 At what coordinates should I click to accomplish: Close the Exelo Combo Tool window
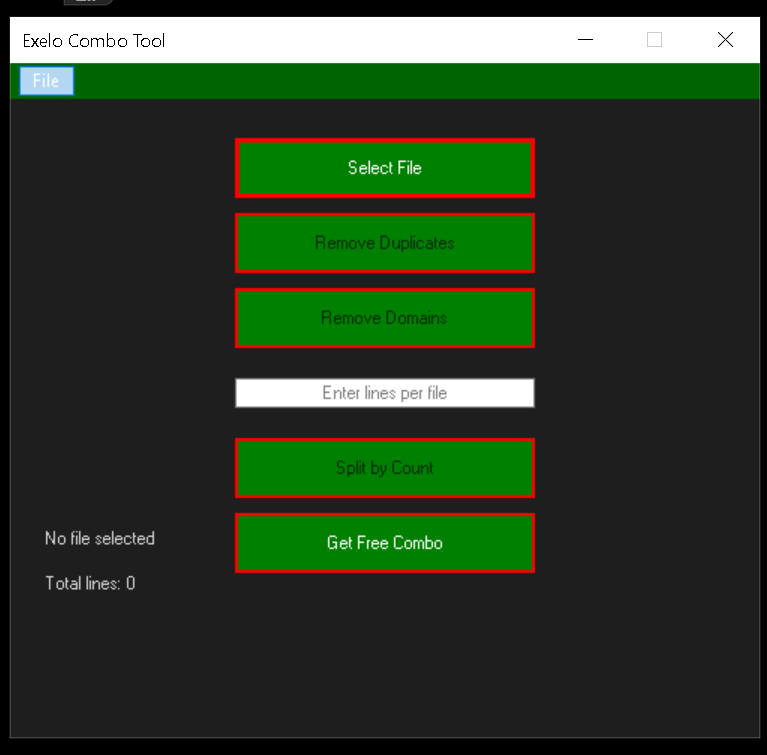[x=725, y=40]
